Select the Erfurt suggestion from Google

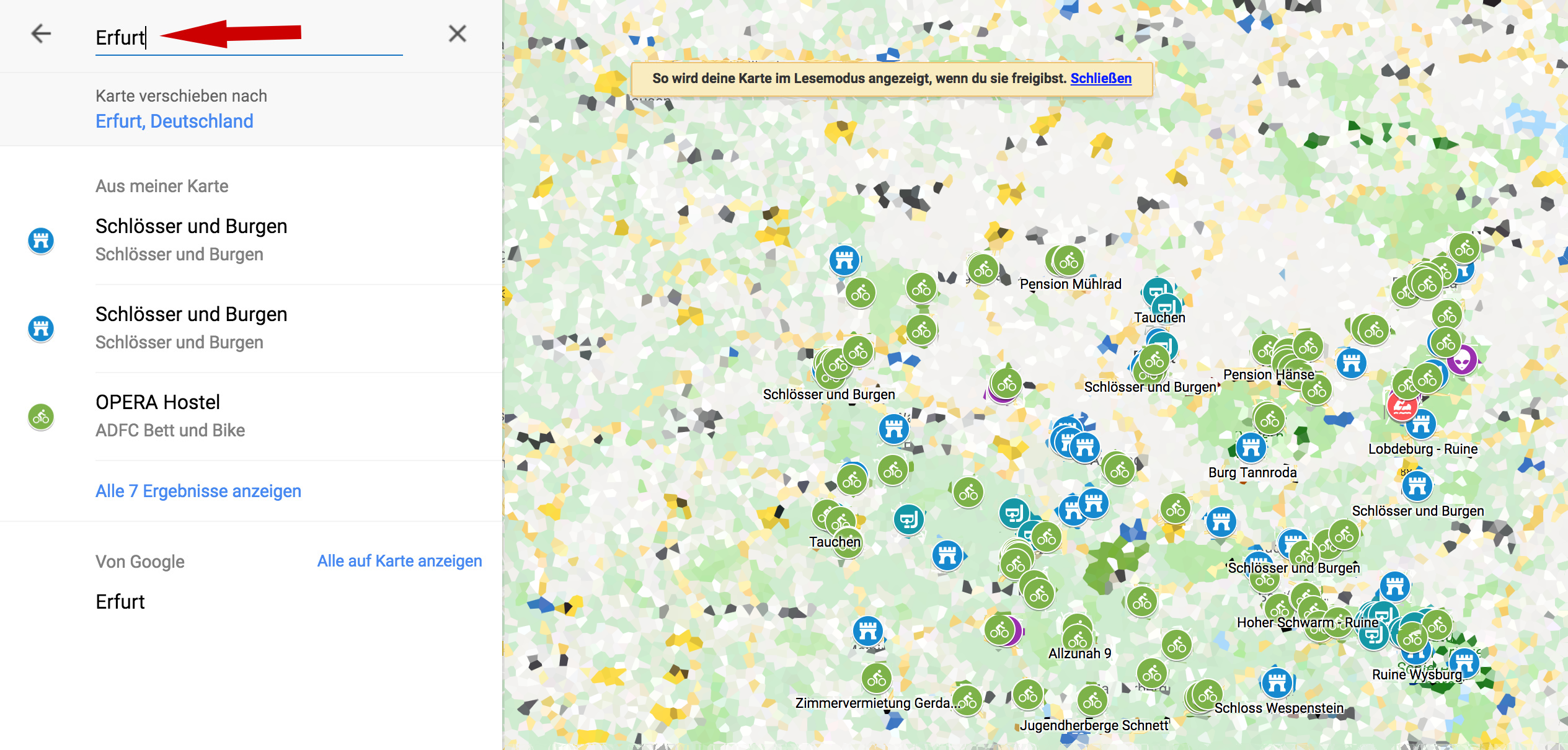tap(120, 601)
